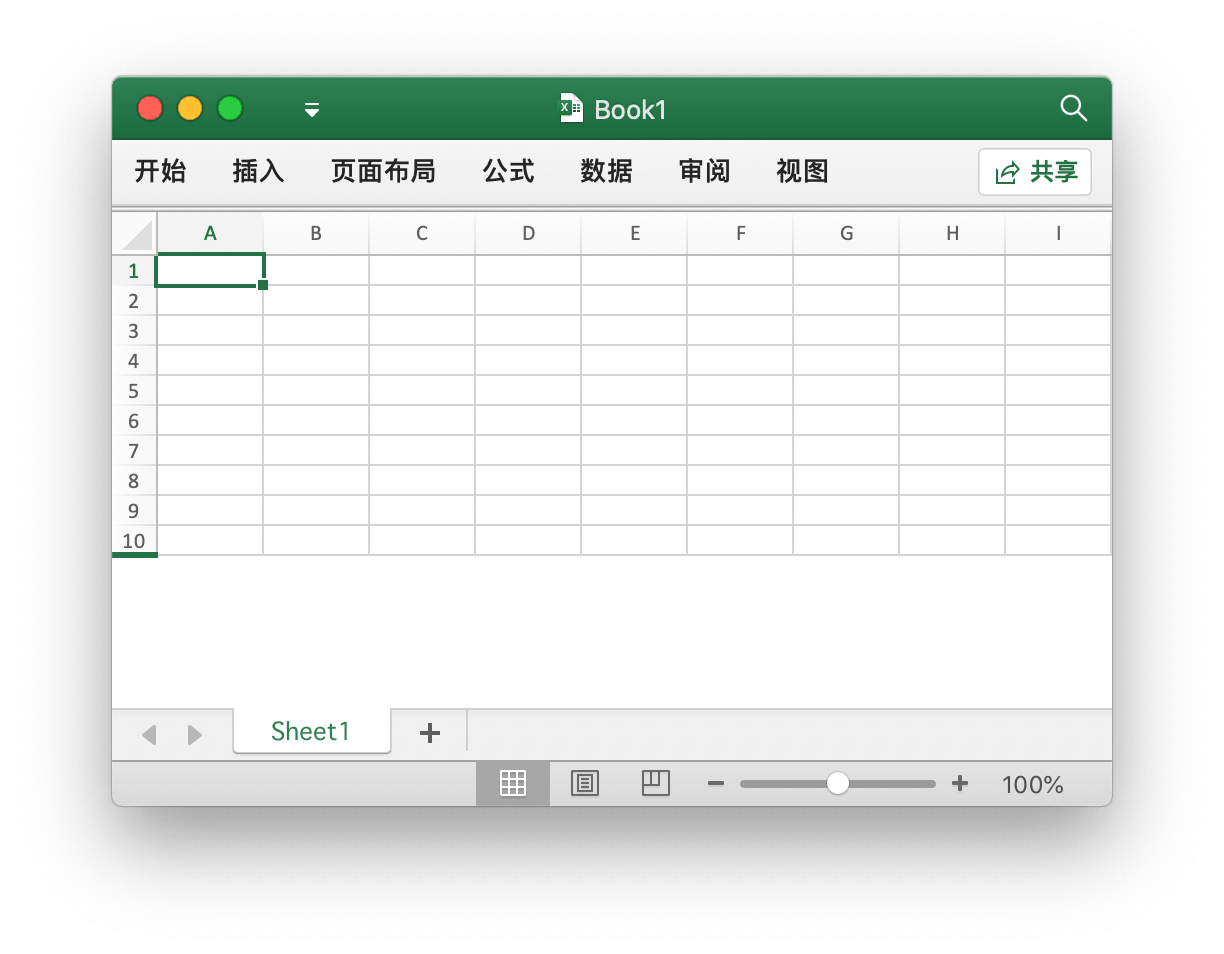This screenshot has width=1224, height=954.
Task: Go to previous sheet arrow
Action: [149, 735]
